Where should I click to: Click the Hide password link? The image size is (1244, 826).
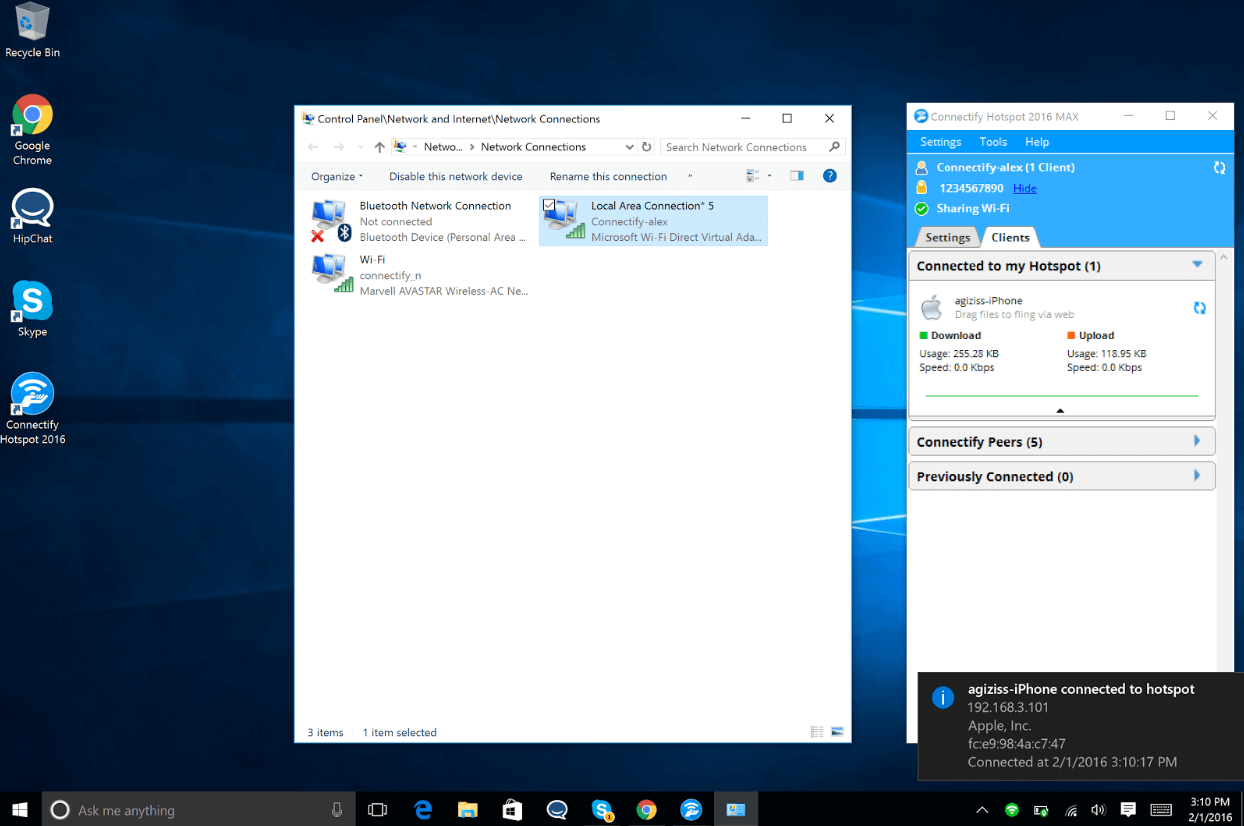(x=1025, y=188)
